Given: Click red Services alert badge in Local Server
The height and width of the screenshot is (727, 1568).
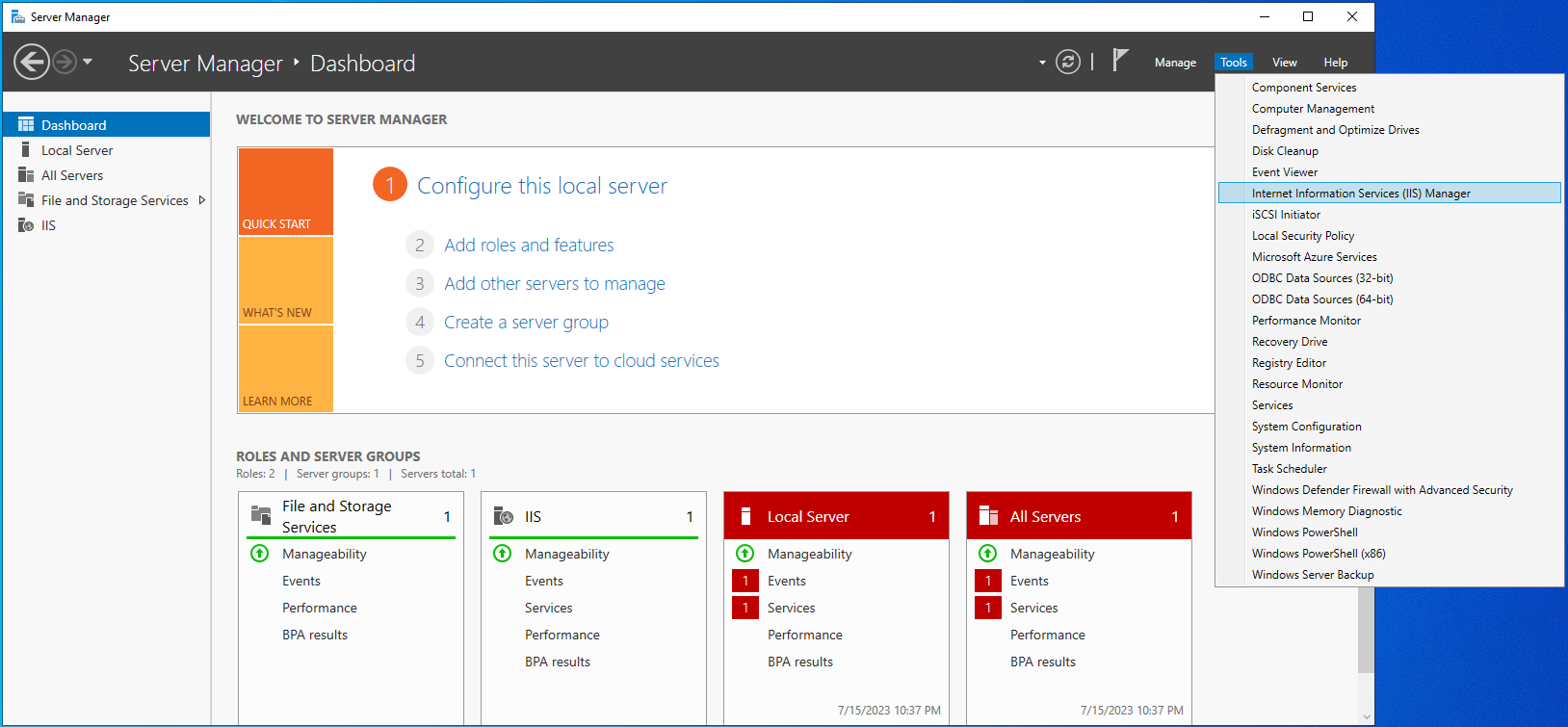Looking at the screenshot, I should pyautogui.click(x=745, y=608).
